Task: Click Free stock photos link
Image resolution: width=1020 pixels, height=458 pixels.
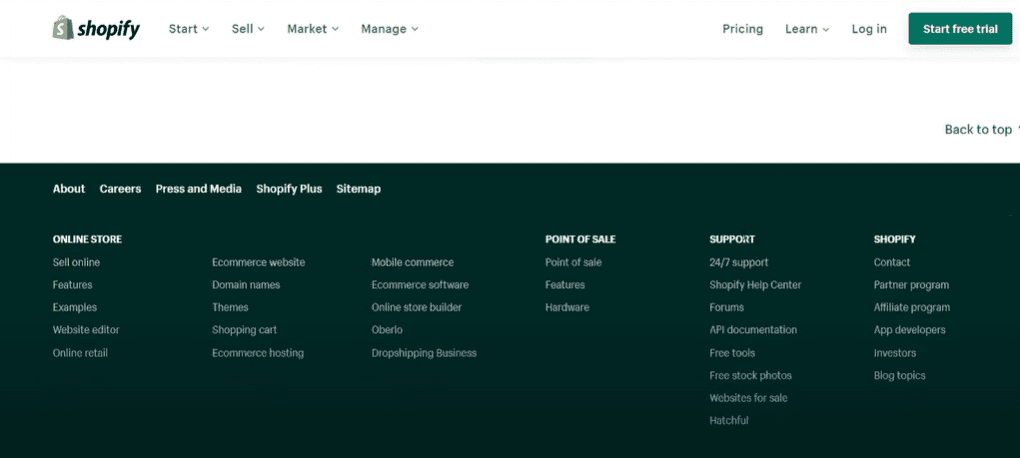Action: point(751,375)
